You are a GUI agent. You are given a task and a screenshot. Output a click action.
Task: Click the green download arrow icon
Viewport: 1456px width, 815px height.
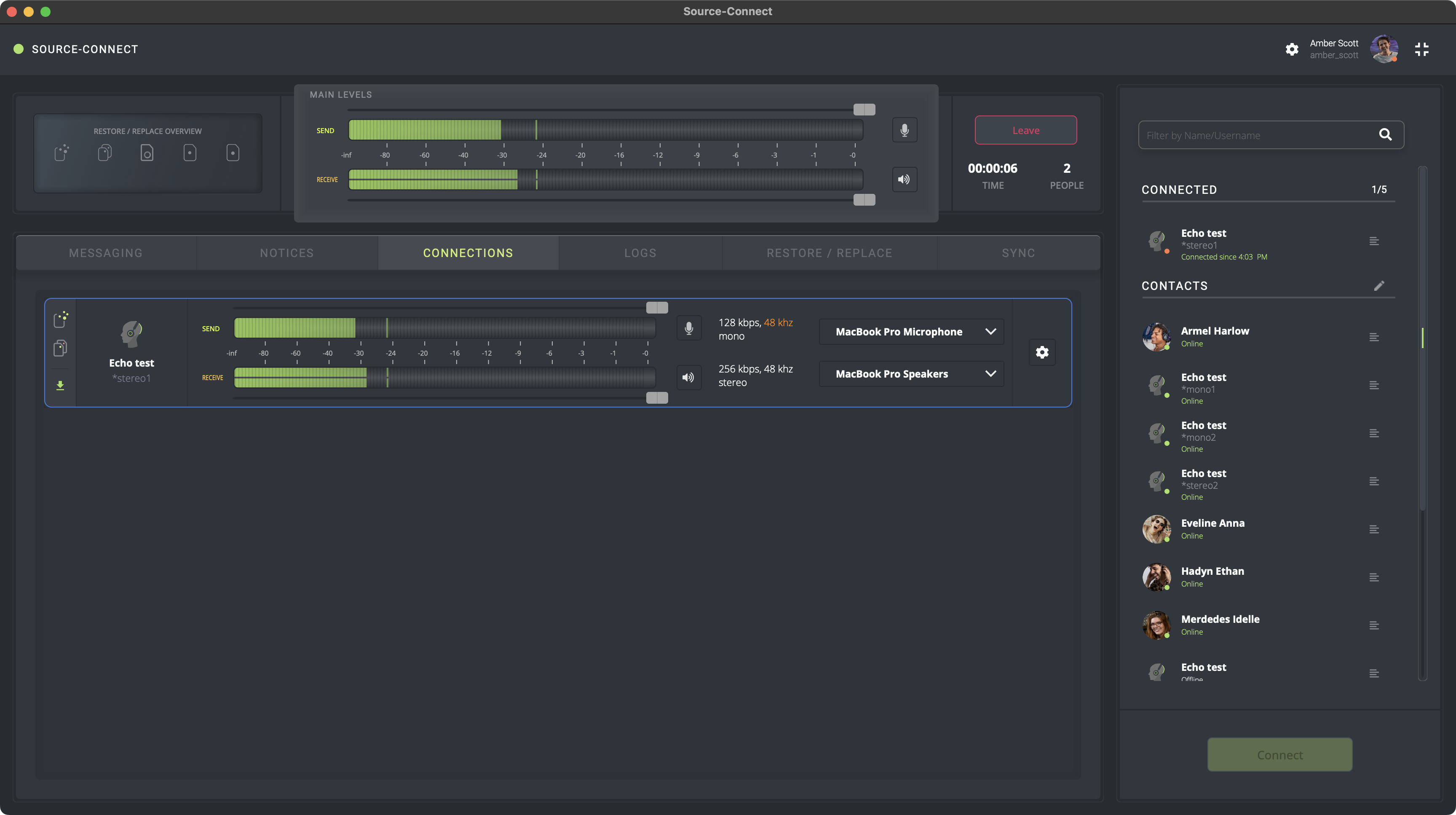pyautogui.click(x=60, y=386)
